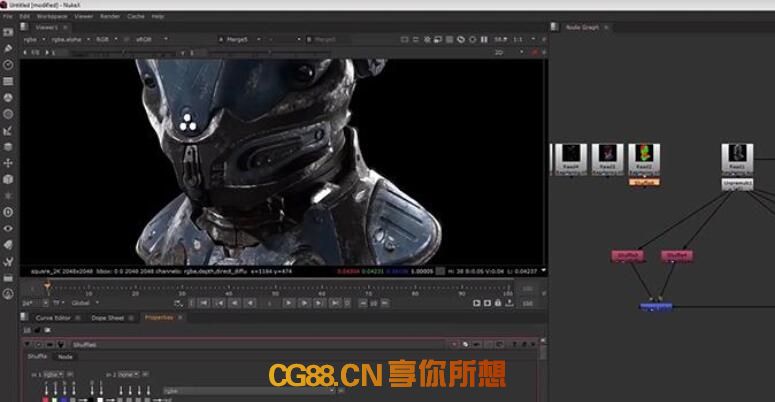The height and width of the screenshot is (402, 775).
Task: Click the viewer pause updating icon
Action: tap(484, 39)
